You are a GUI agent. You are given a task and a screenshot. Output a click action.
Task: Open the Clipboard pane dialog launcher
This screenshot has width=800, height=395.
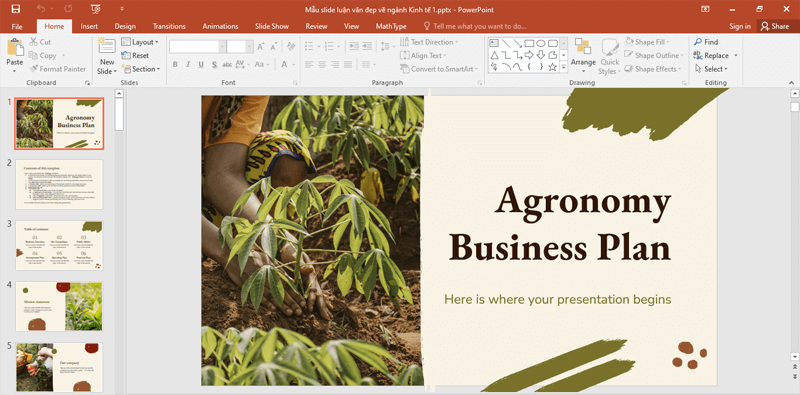coord(87,82)
